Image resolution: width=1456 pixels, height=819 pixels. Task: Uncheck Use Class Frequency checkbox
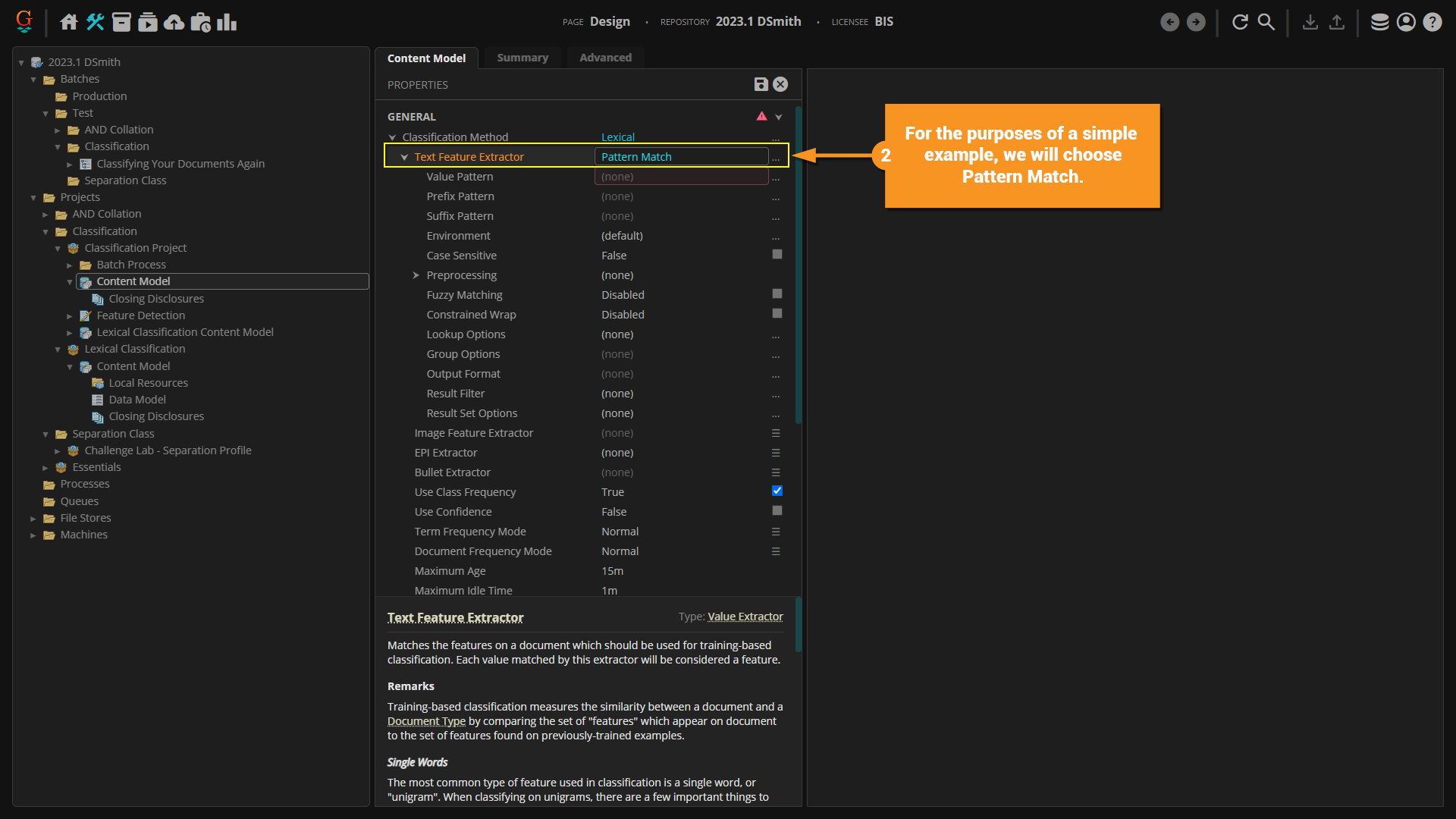coord(777,491)
